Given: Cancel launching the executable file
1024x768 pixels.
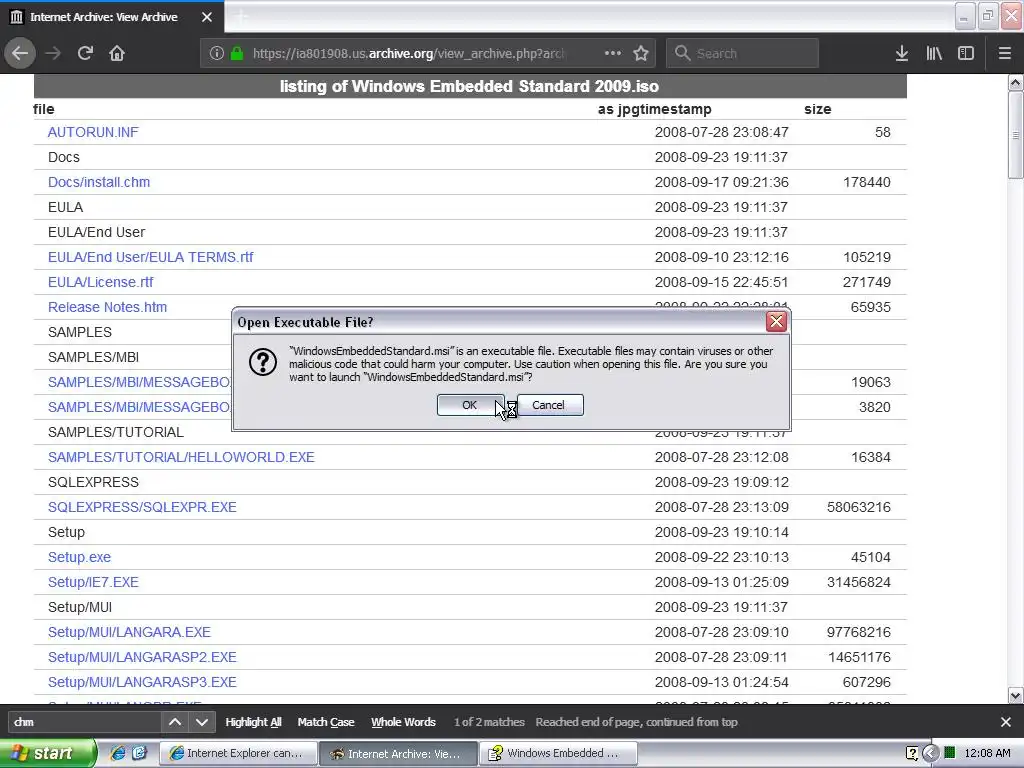Looking at the screenshot, I should [549, 405].
